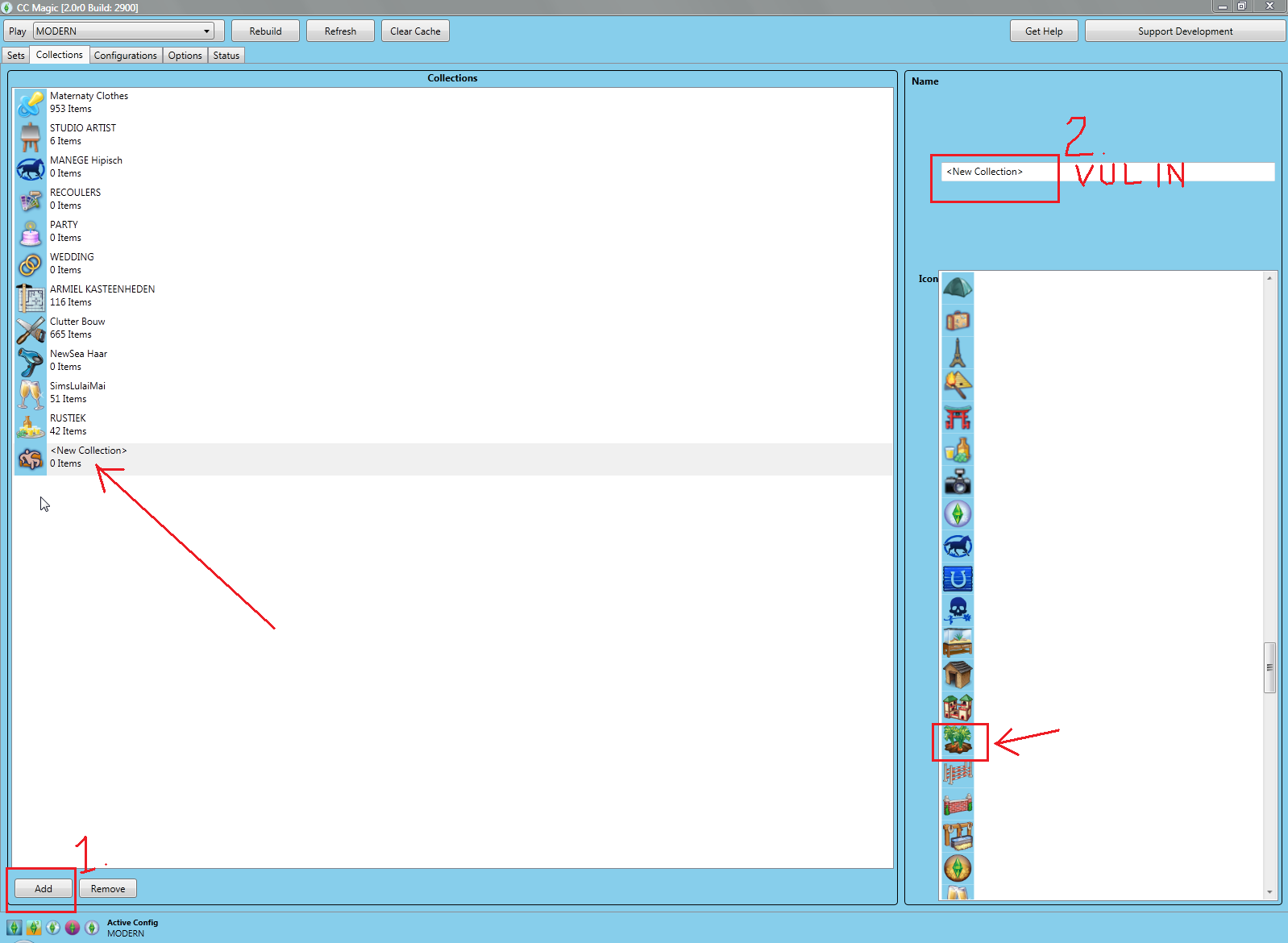Screen dimensions: 1288x943
Task: Select the ARMIEL KASTEENHEDEN collection
Action: coord(453,297)
